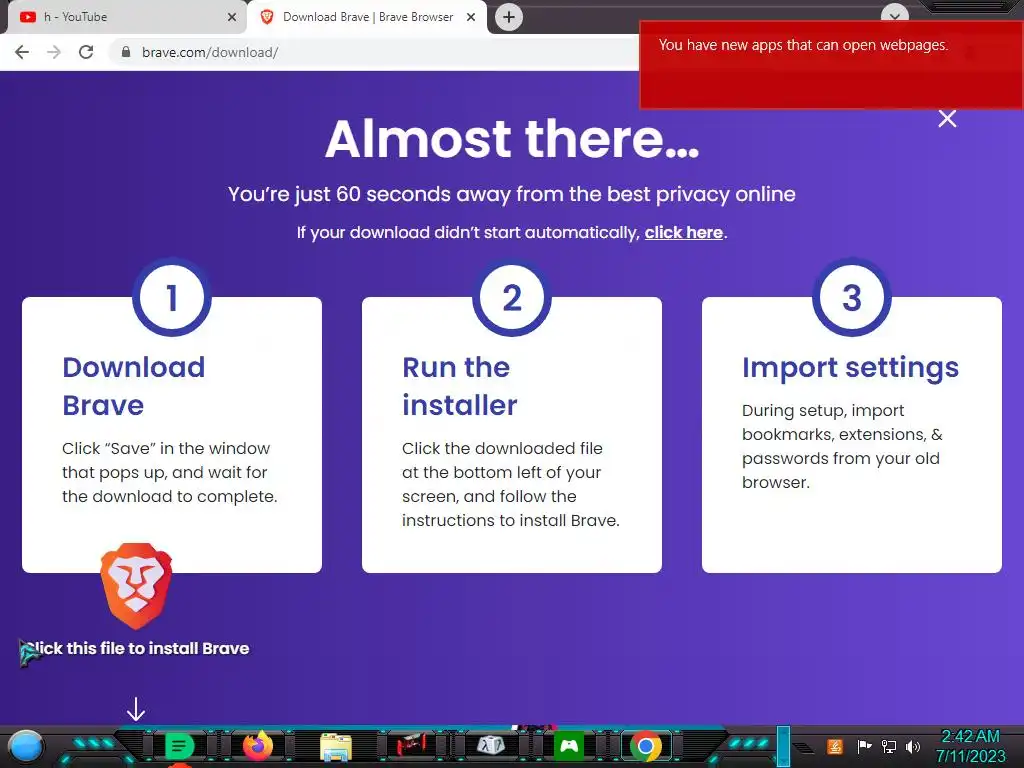Click the padlock site info icon
The height and width of the screenshot is (768, 1024).
[x=126, y=52]
